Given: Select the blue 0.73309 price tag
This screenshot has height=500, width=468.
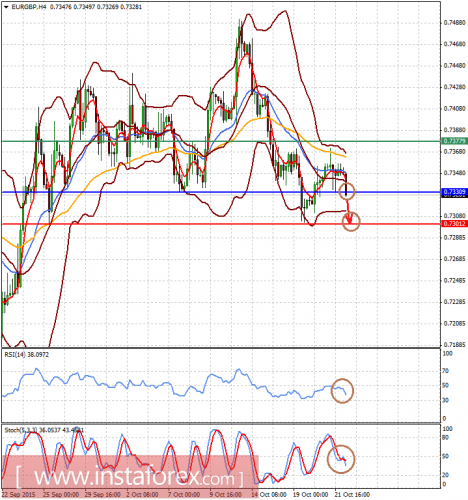Looking at the screenshot, I should (454, 192).
